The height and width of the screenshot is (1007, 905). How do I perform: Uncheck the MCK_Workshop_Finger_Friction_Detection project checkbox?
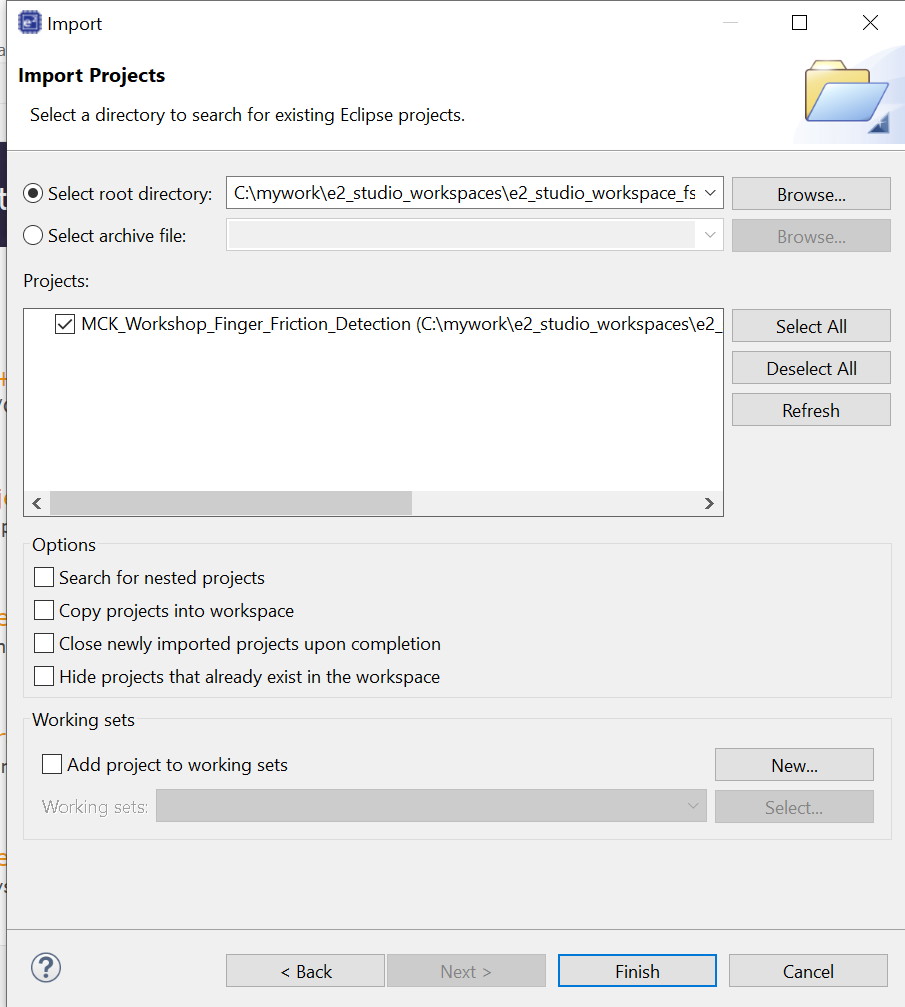point(65,324)
